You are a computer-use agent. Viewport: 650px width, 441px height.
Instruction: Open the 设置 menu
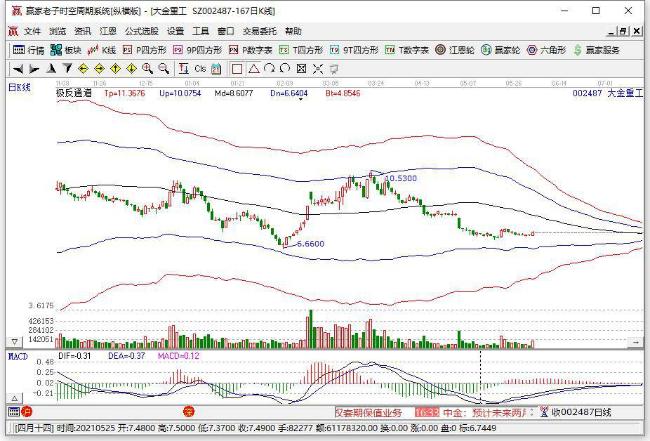pos(175,31)
